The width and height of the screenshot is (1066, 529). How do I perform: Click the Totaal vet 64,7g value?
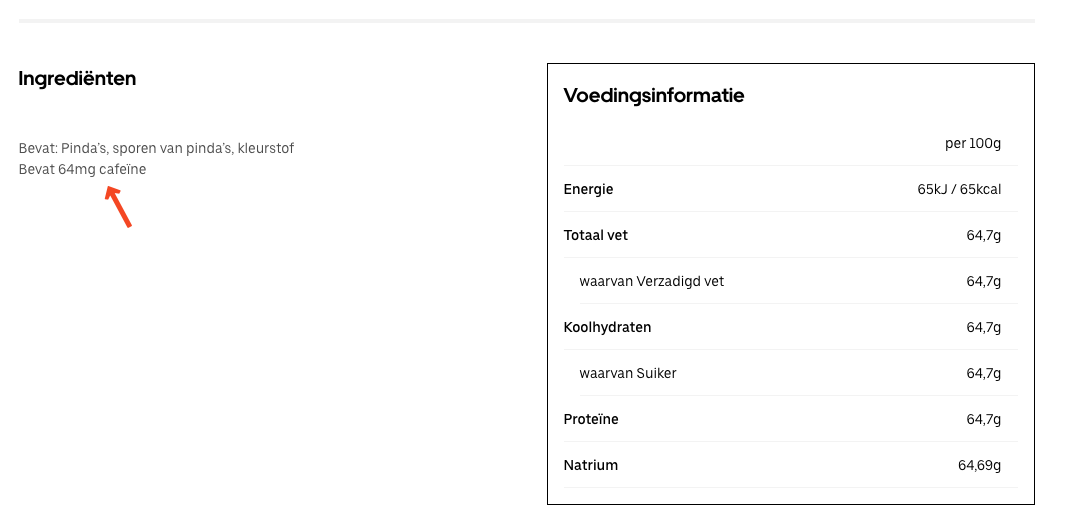[x=983, y=235]
